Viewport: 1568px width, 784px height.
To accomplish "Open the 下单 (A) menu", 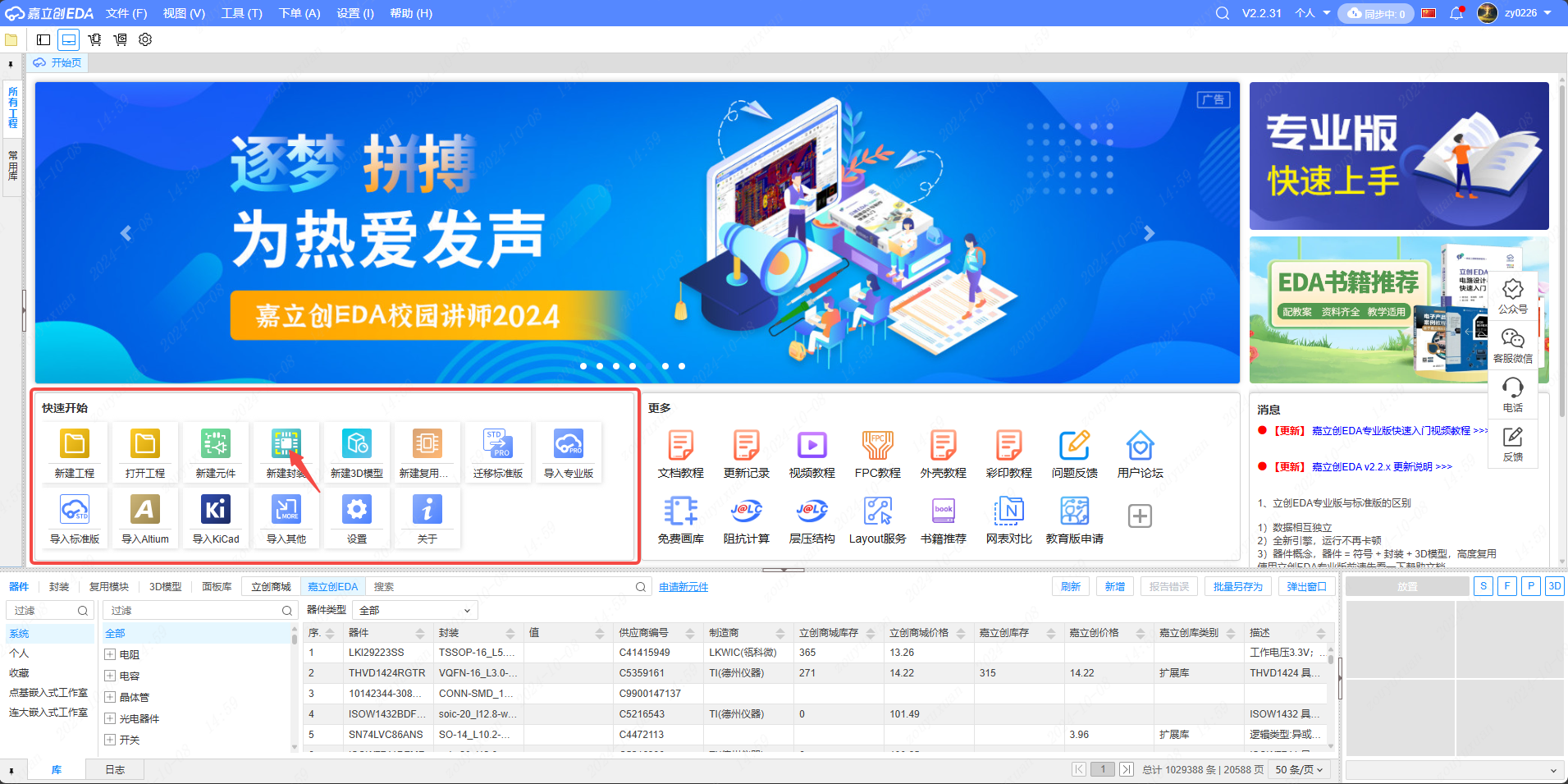I will point(299,13).
